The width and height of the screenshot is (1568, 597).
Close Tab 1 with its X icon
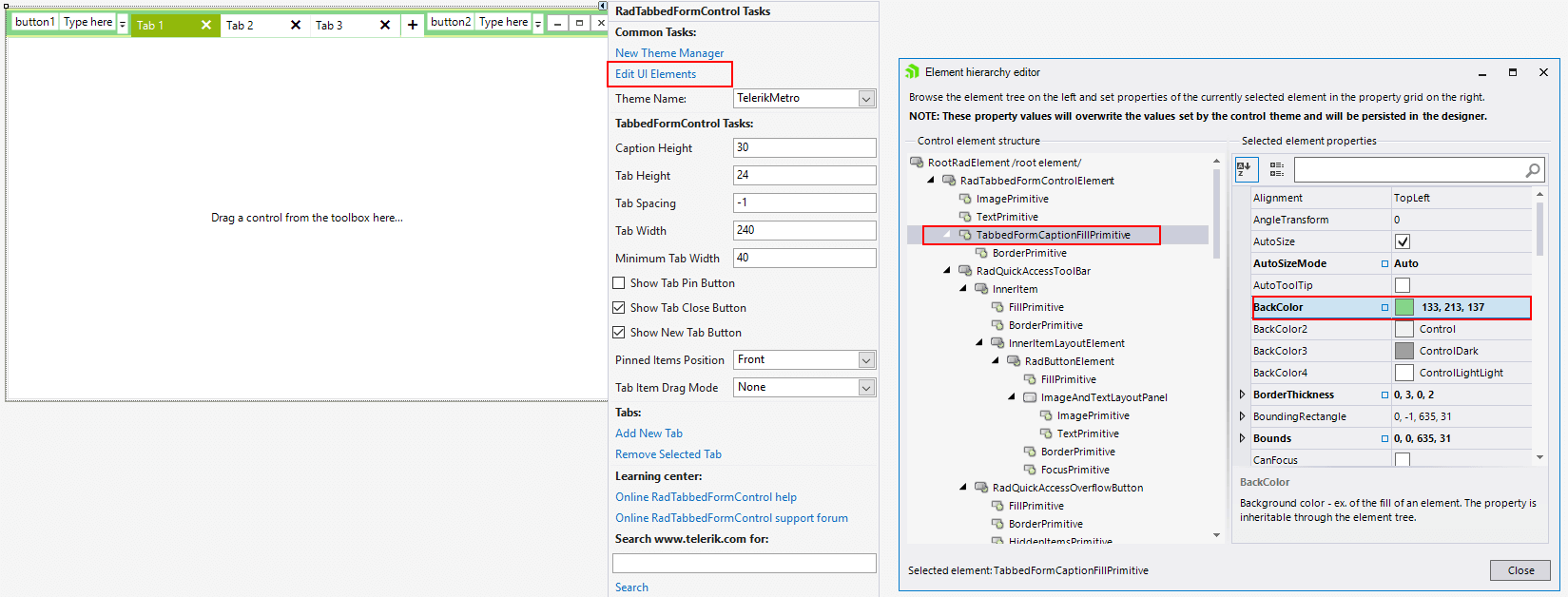(206, 26)
